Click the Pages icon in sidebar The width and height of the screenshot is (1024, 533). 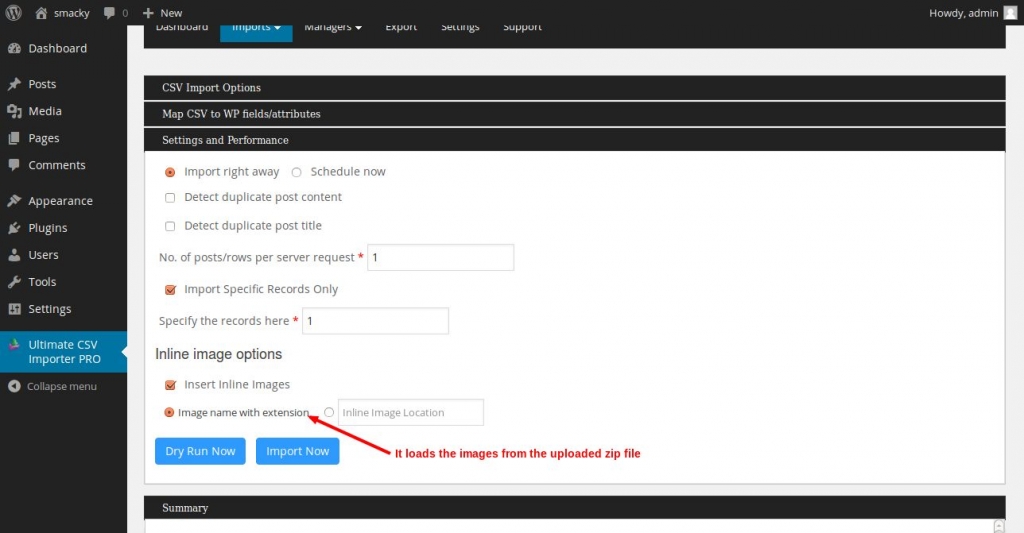(14, 138)
